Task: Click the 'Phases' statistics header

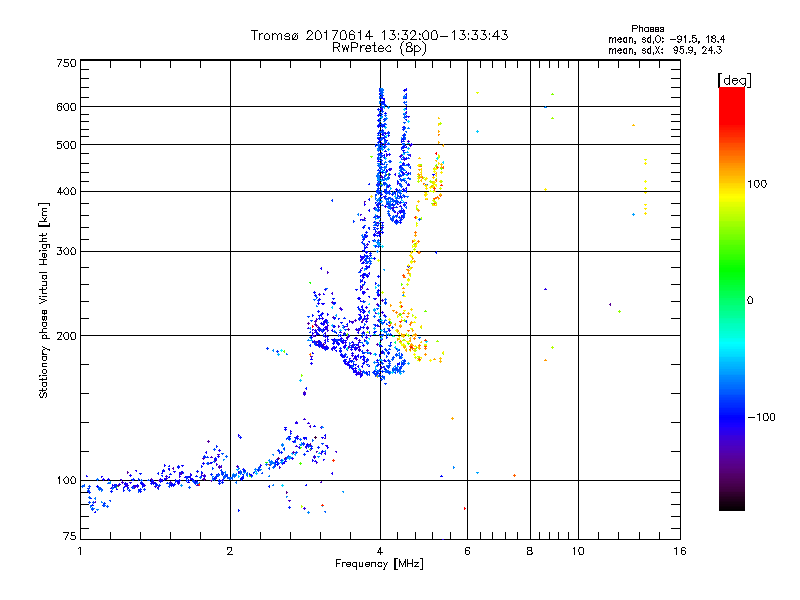Action: click(x=647, y=29)
